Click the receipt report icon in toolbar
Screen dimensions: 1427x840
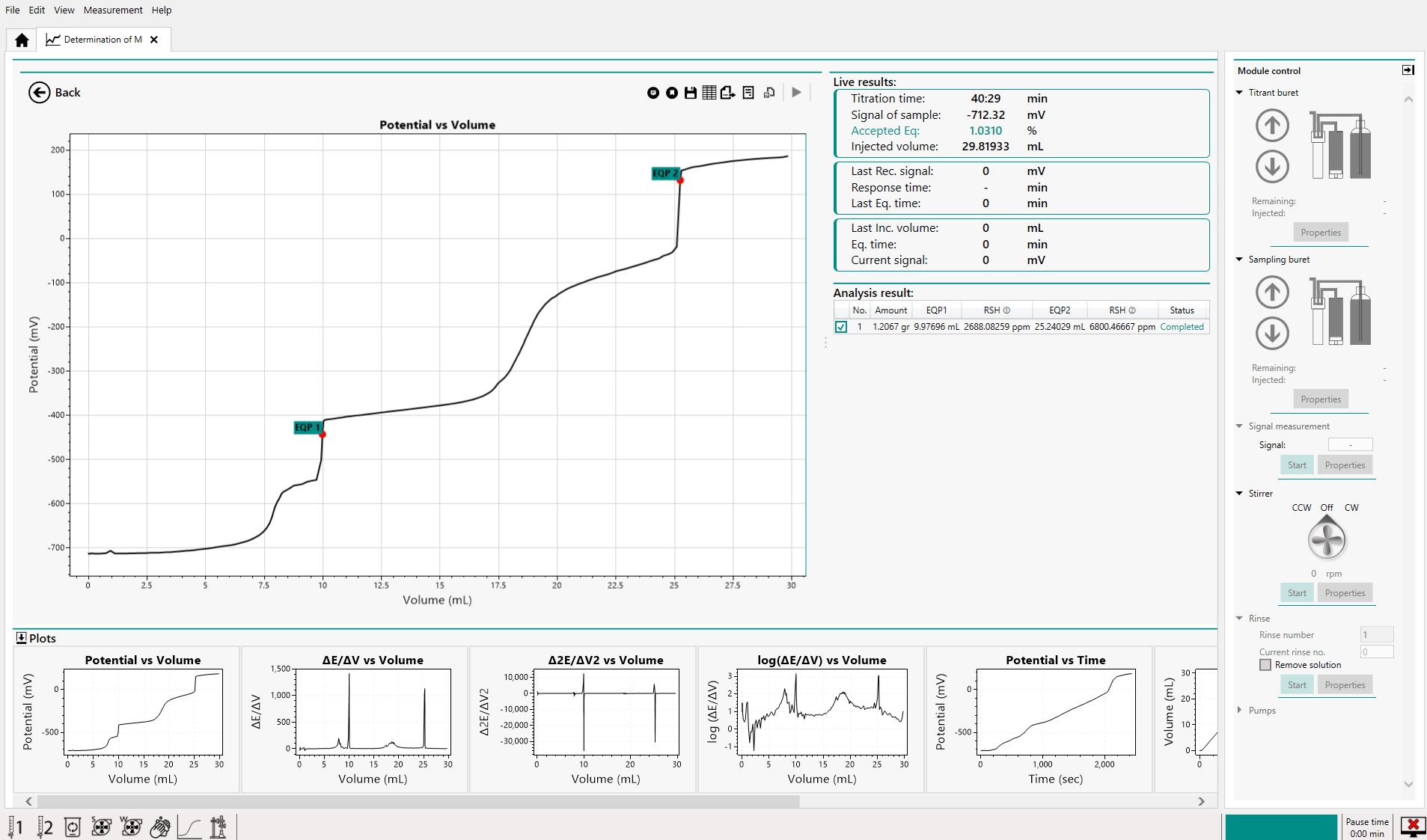tap(748, 93)
